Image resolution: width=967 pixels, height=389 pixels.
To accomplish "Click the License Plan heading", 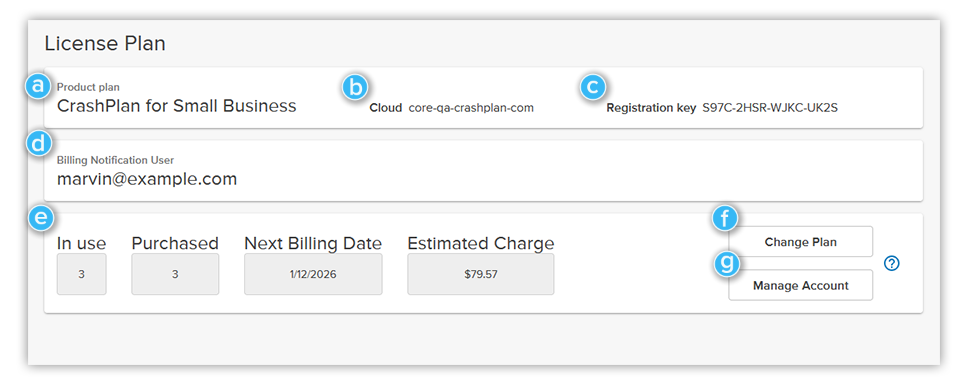I will [x=105, y=44].
